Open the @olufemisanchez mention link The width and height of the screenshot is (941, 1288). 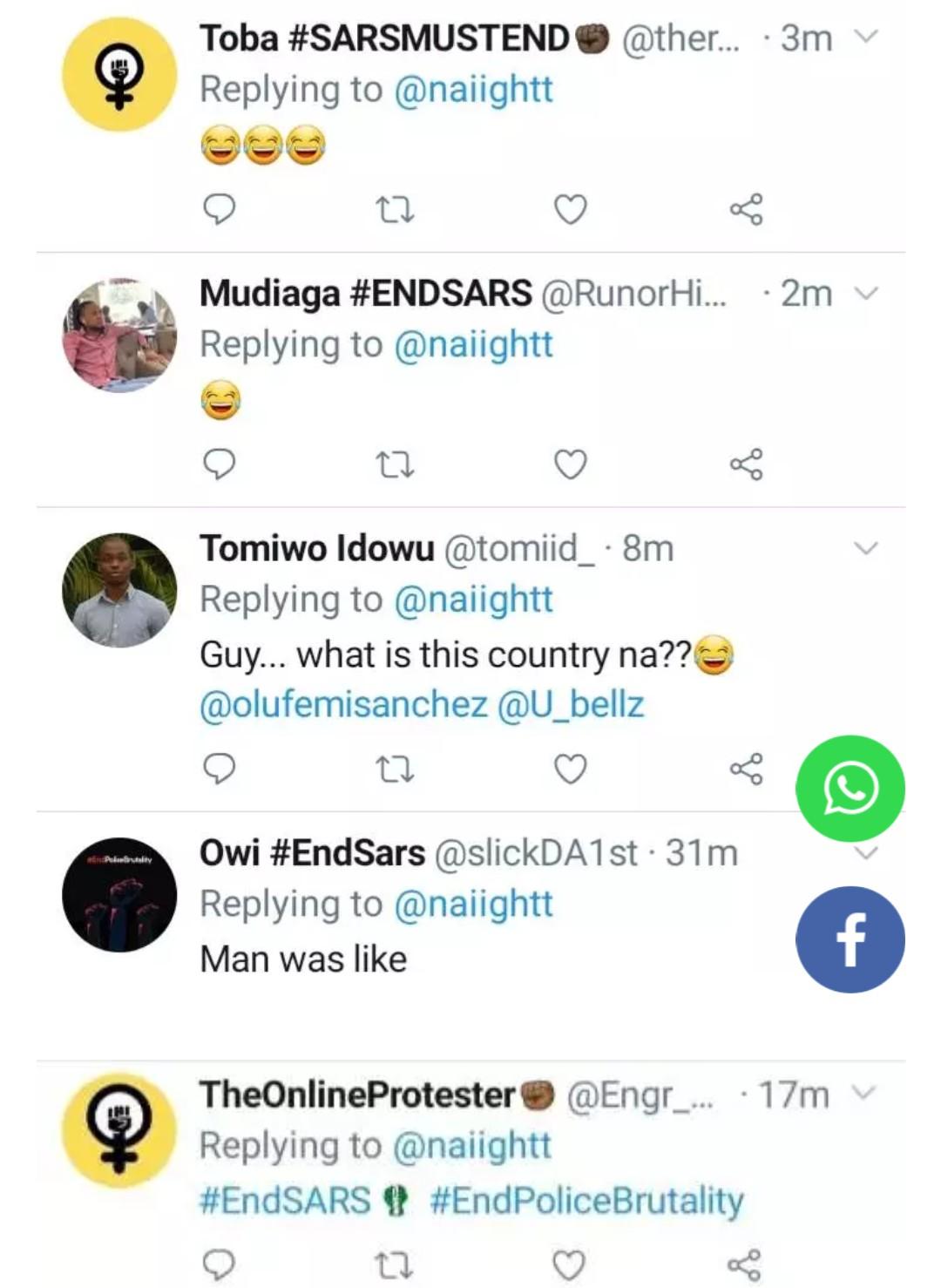[x=343, y=704]
